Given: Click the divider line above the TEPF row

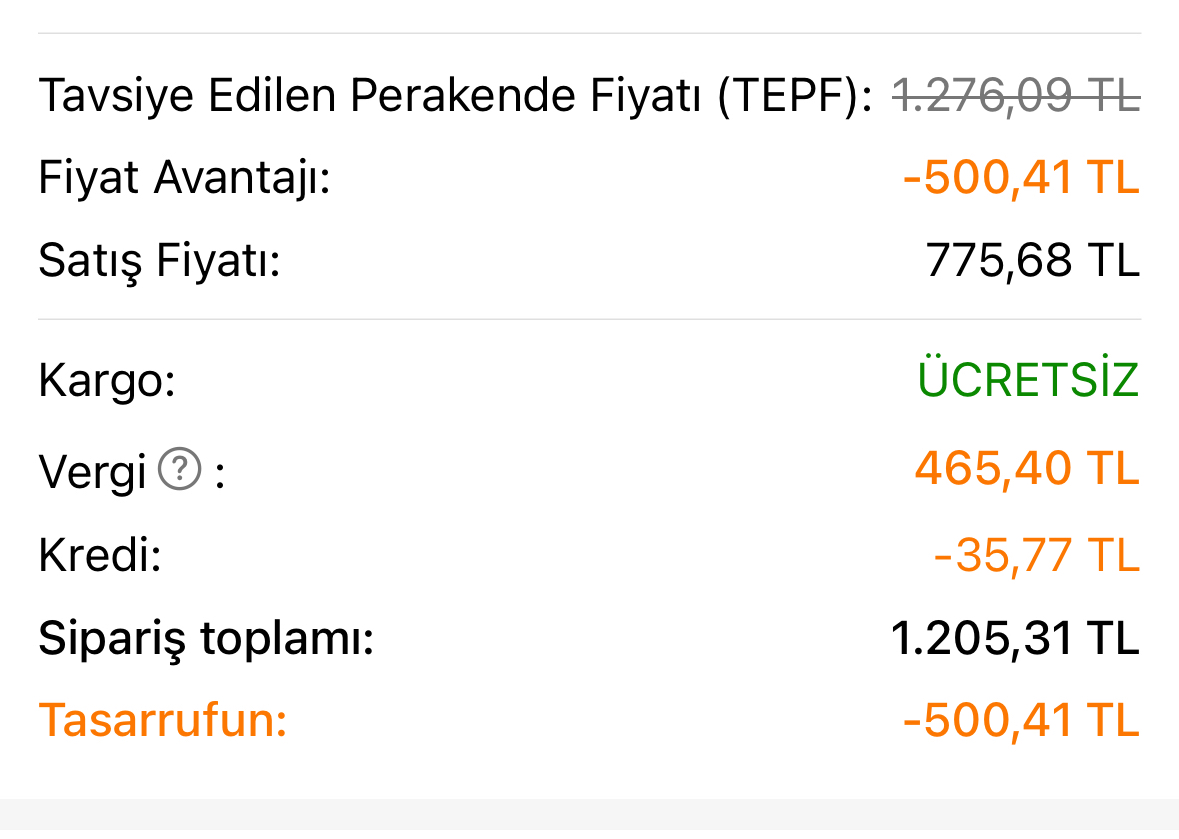Looking at the screenshot, I should [589, 34].
